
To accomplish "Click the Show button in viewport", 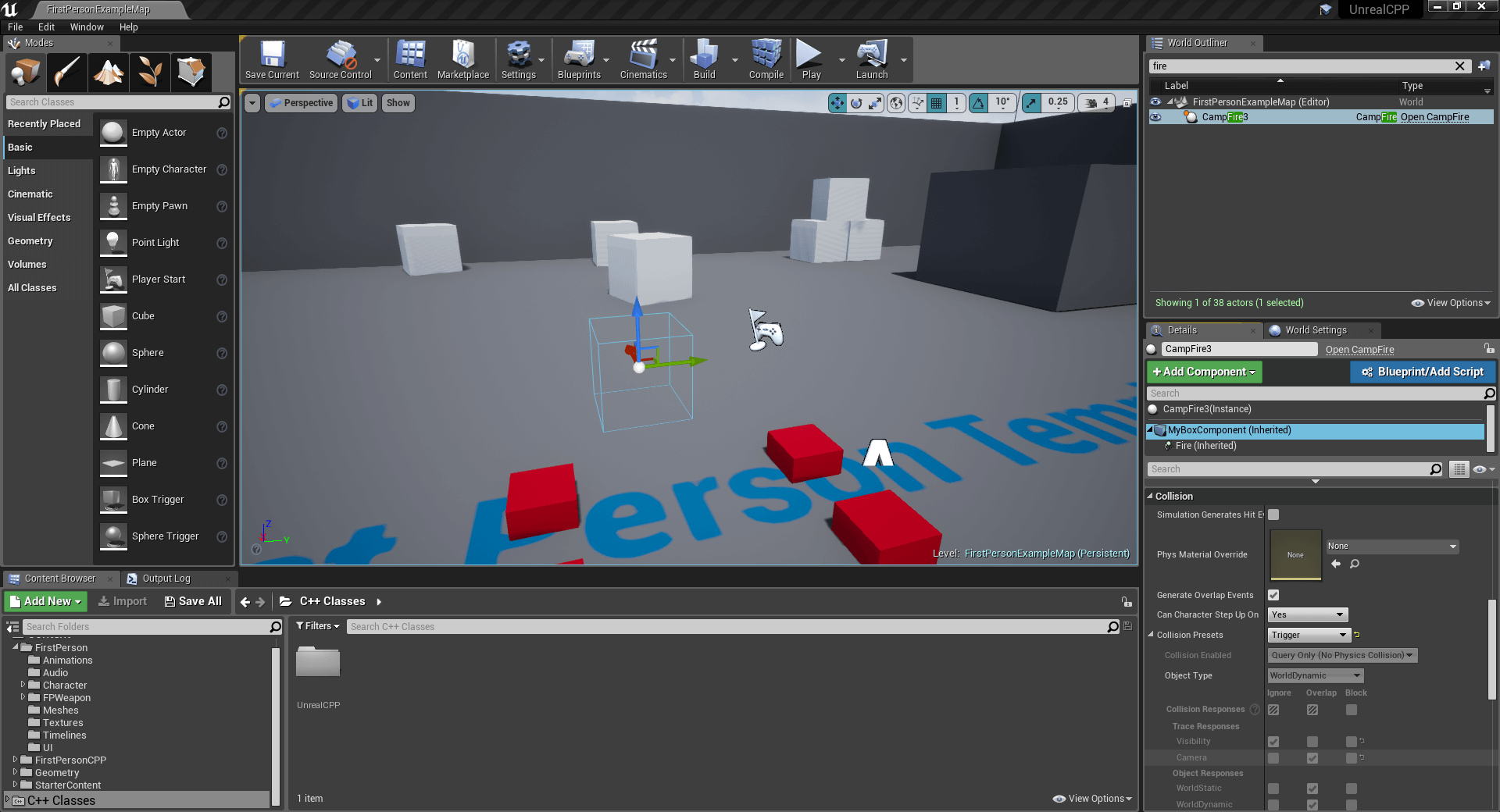I will coord(398,103).
